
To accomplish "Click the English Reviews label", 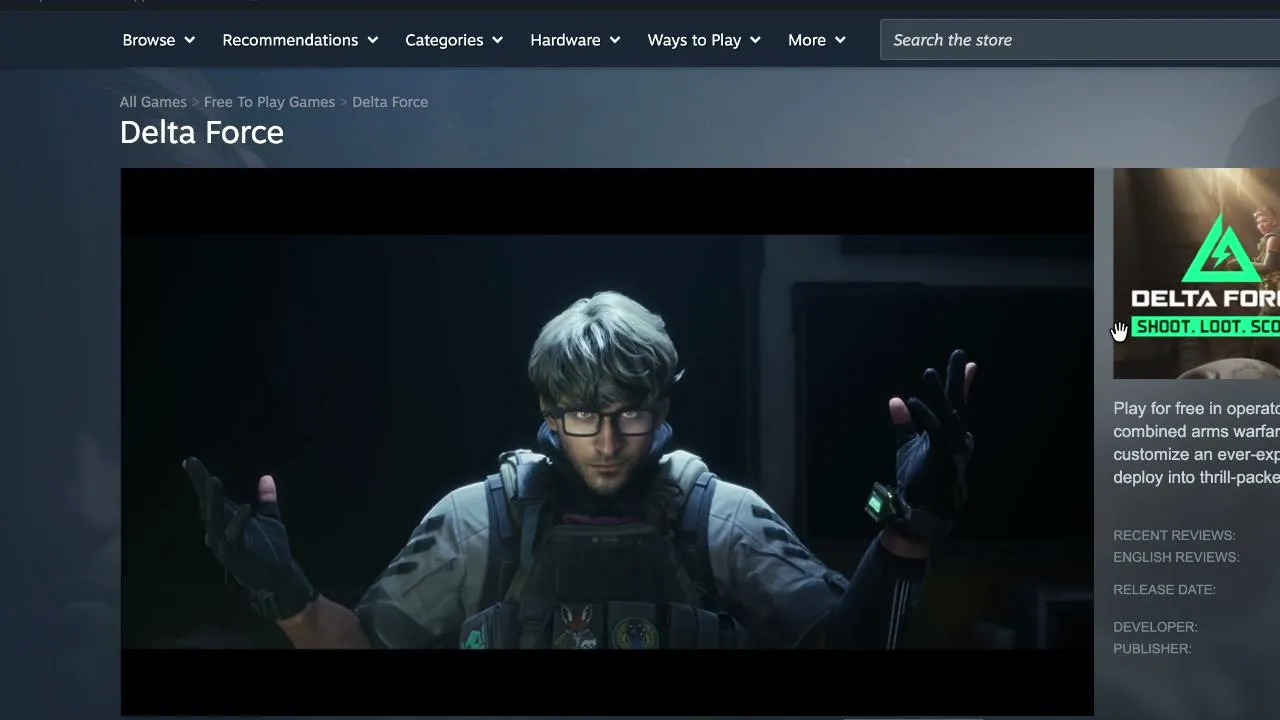I will click(x=1176, y=557).
